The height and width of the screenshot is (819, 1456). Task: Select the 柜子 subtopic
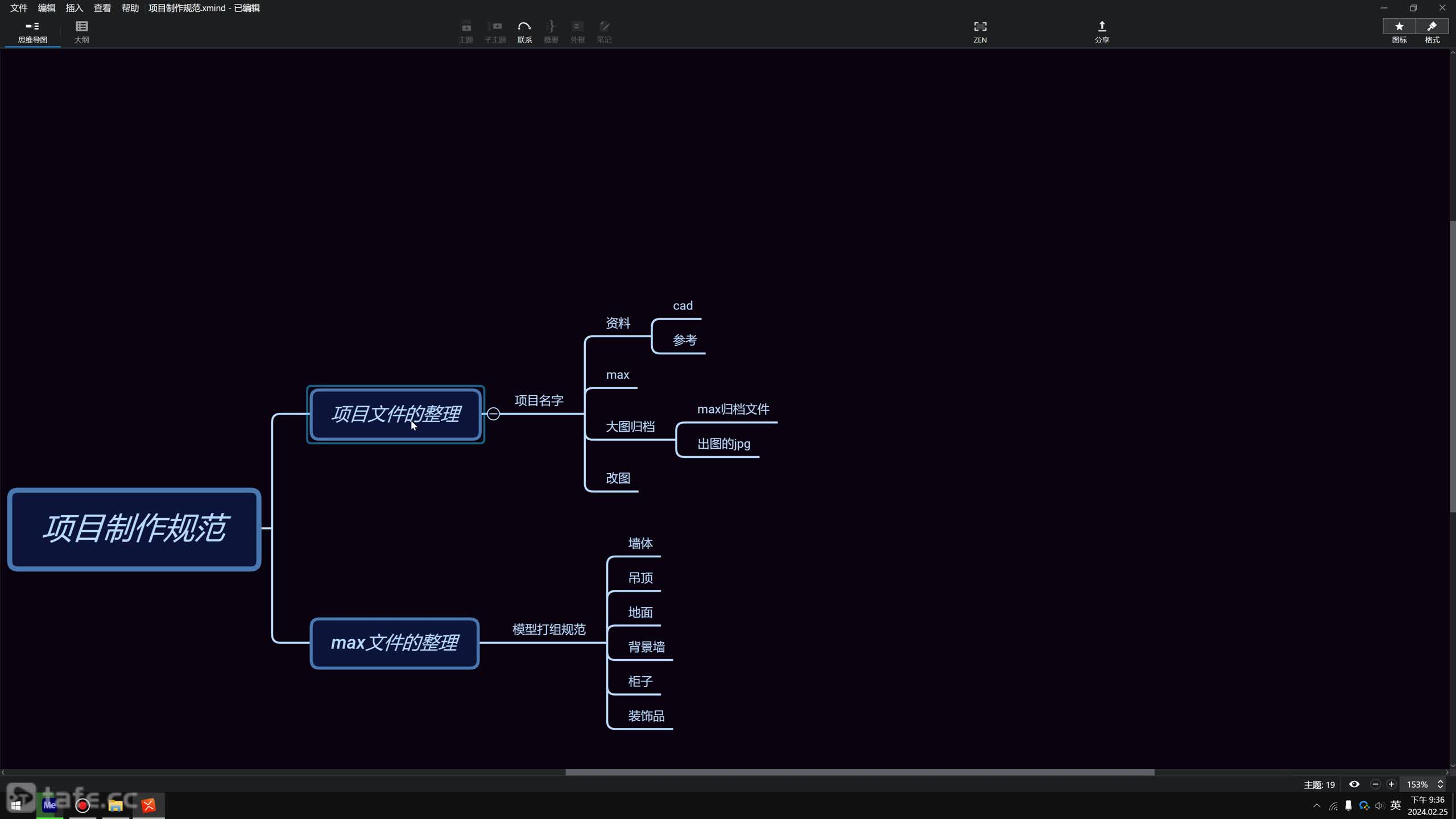click(x=640, y=681)
